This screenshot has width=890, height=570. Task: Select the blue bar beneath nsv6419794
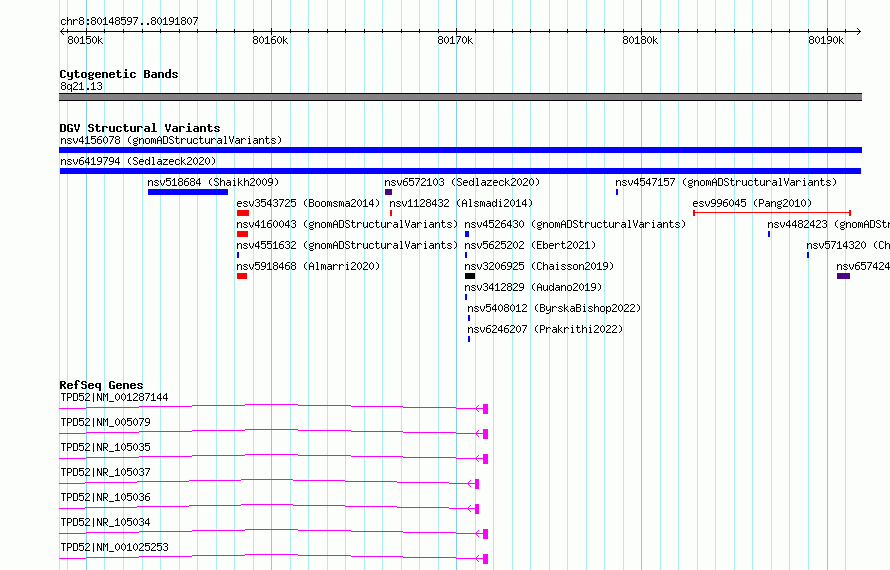click(460, 171)
